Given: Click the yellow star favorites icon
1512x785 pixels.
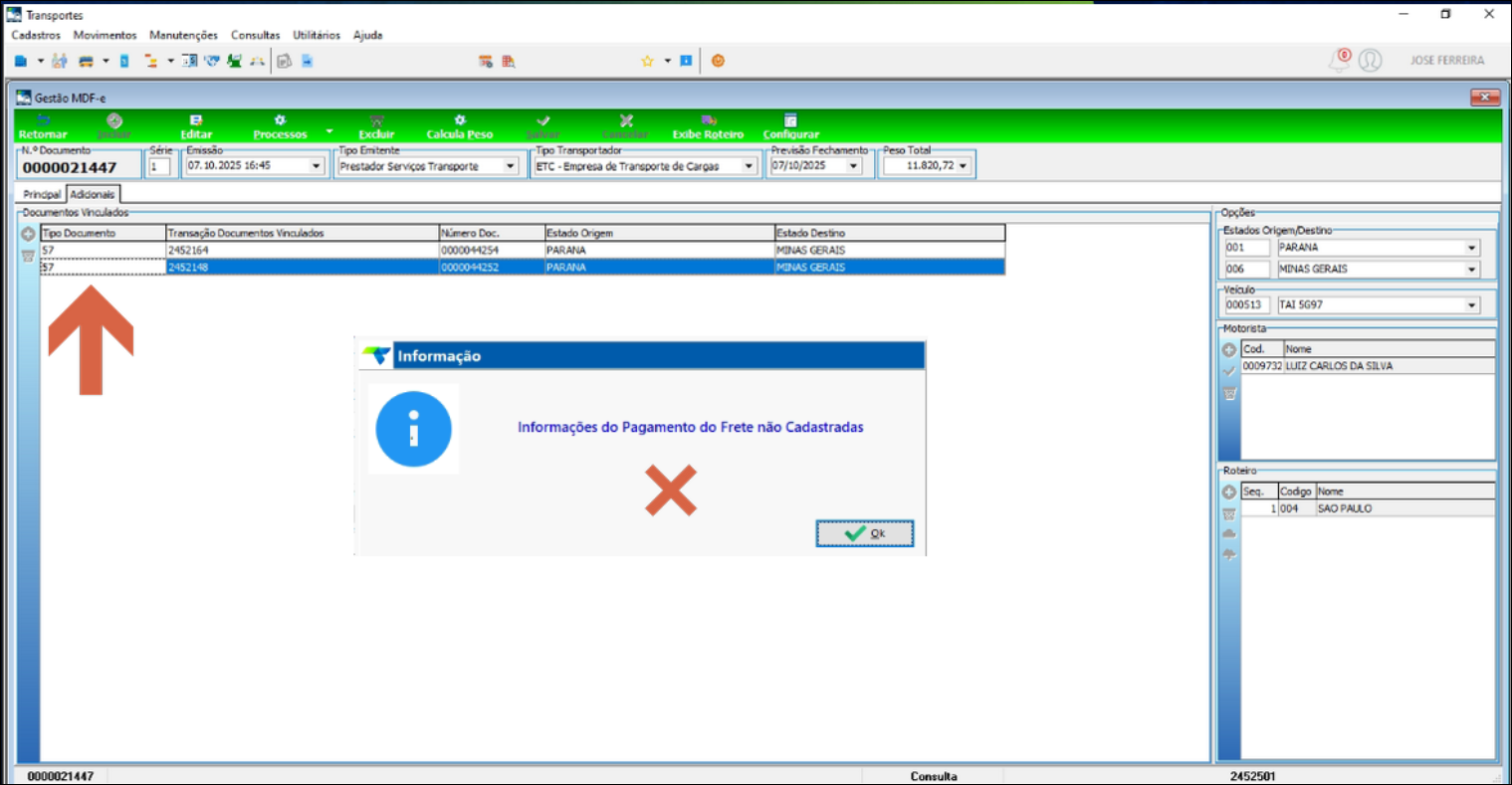Looking at the screenshot, I should pyautogui.click(x=647, y=61).
